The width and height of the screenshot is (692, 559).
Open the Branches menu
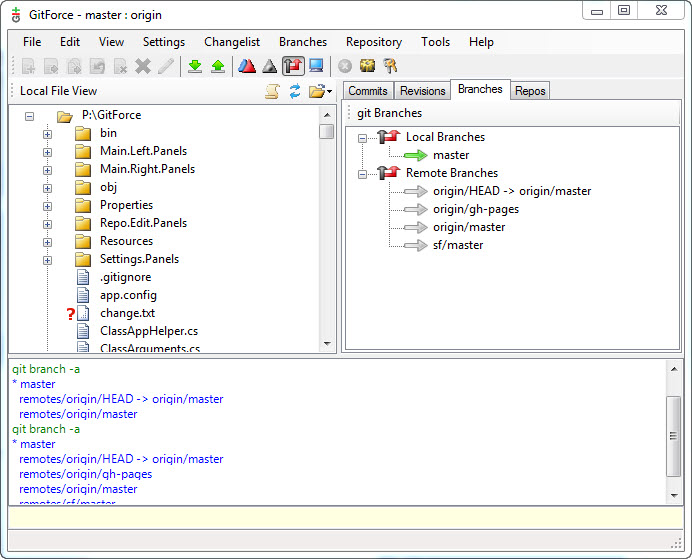[303, 42]
